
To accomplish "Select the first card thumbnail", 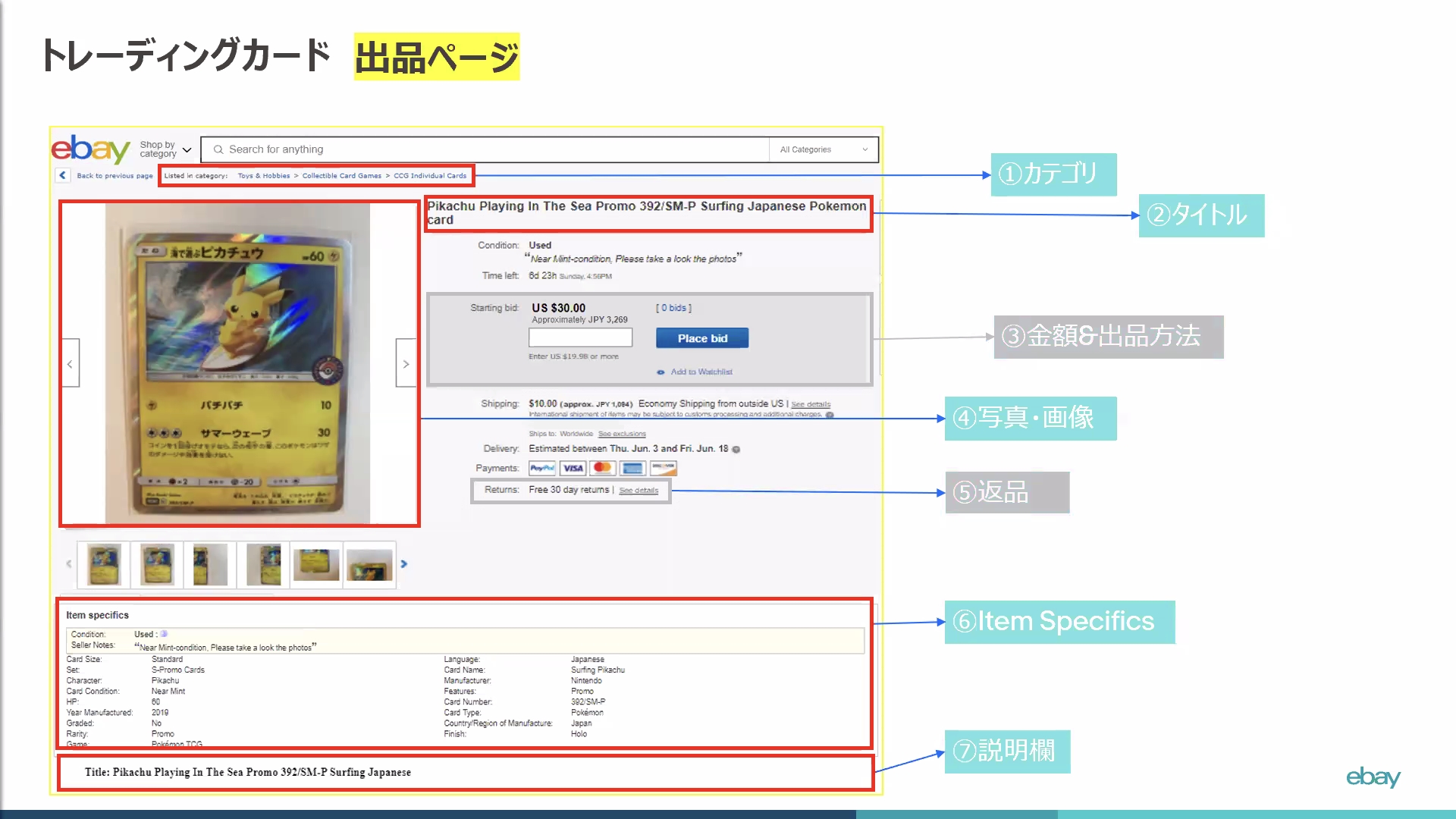I will coord(104,565).
